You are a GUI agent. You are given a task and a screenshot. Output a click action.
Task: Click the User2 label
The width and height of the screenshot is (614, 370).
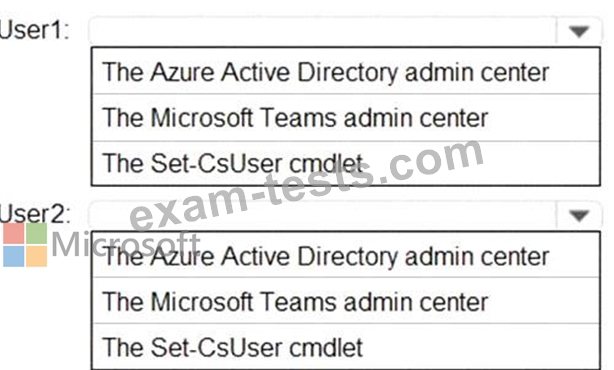[35, 214]
